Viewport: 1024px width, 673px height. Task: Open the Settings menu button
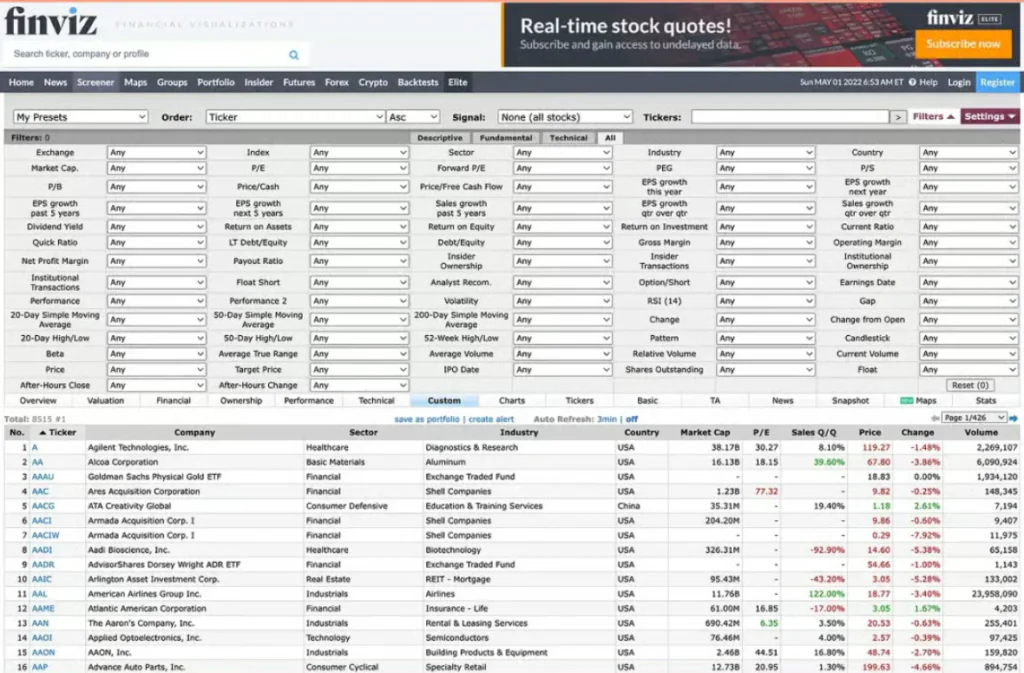pyautogui.click(x=990, y=117)
